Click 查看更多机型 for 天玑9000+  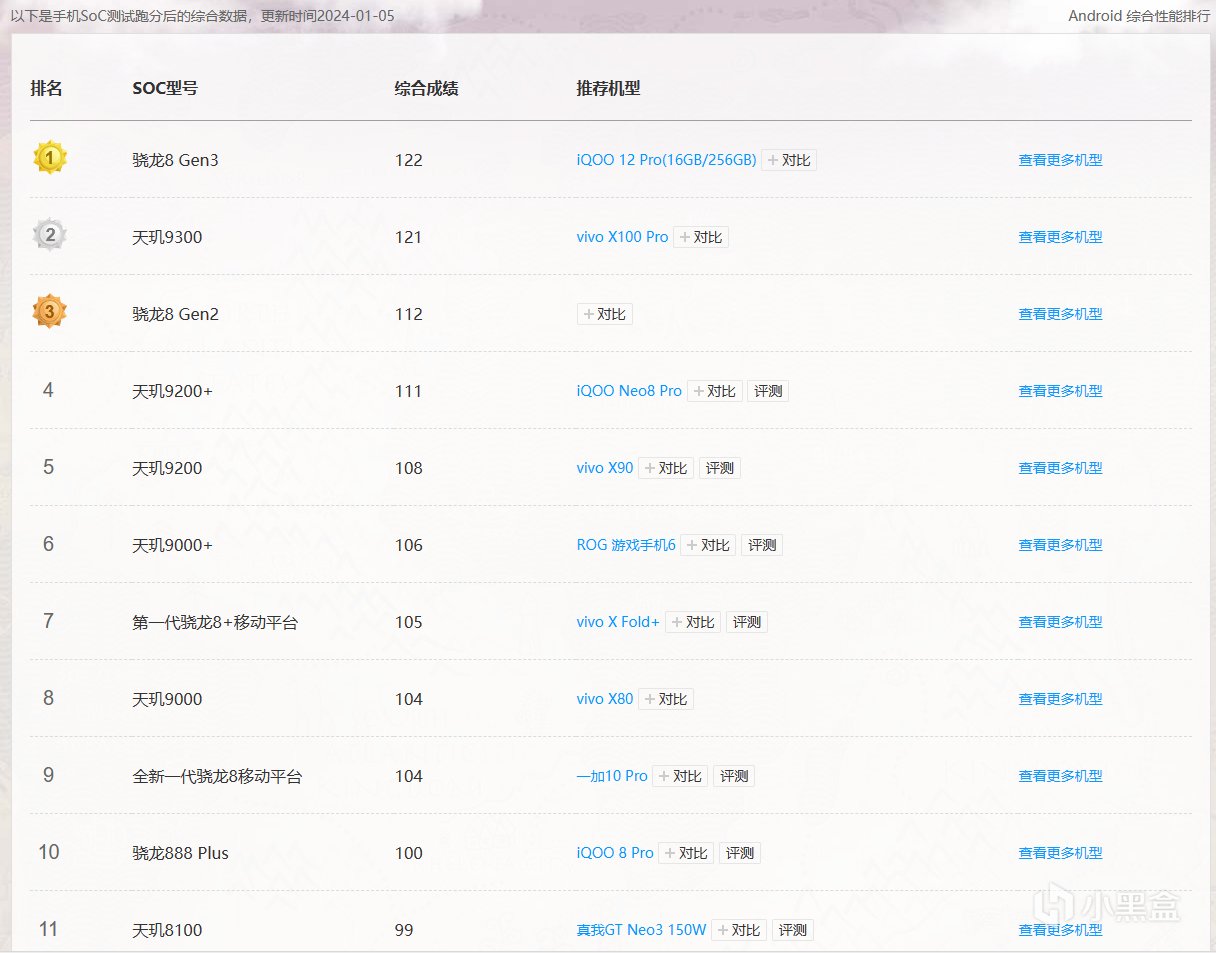coord(1060,545)
